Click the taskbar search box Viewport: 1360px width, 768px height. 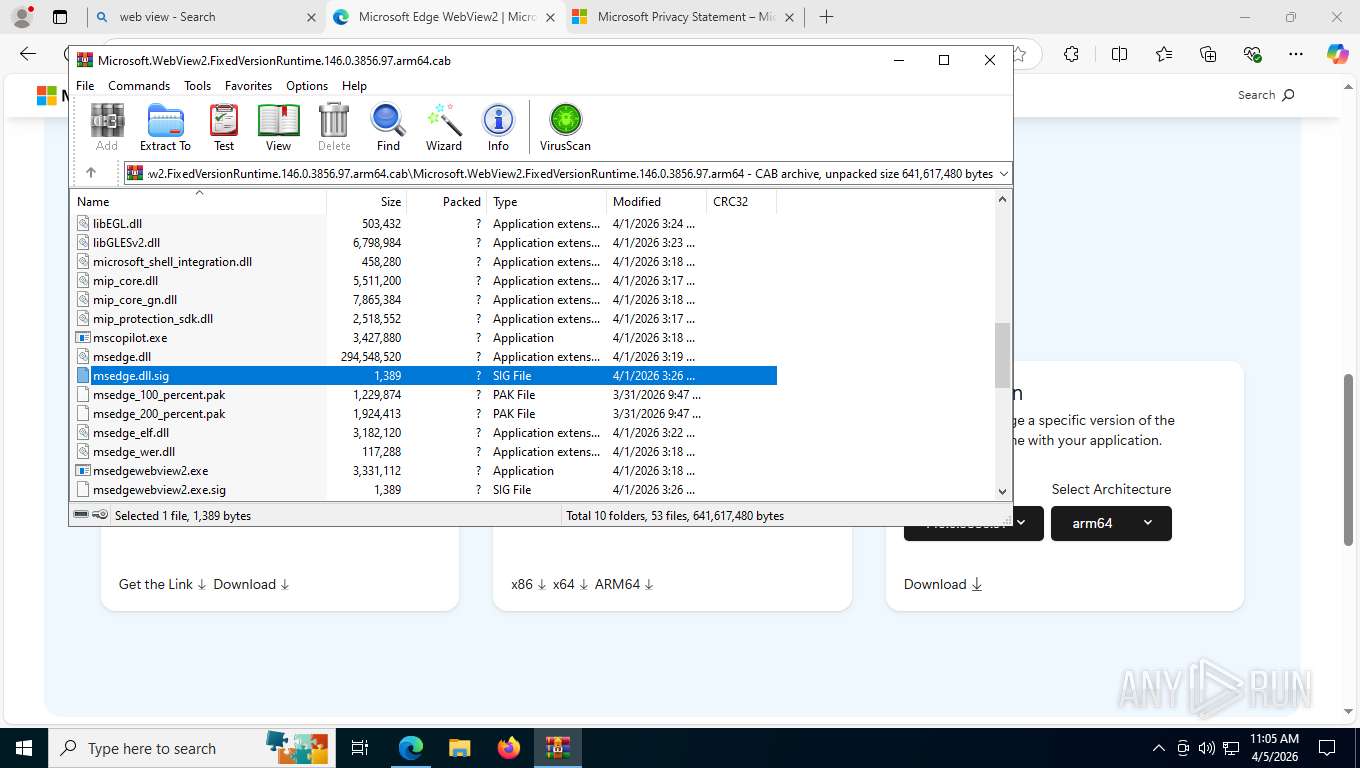(191, 748)
